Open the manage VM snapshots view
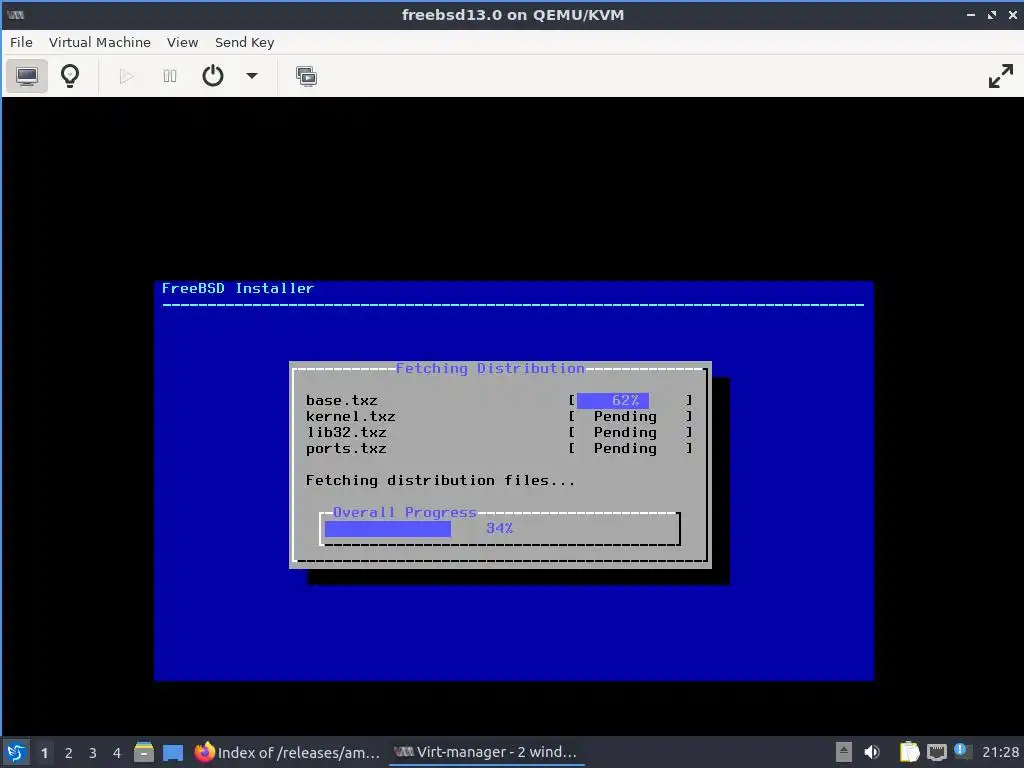Image resolution: width=1024 pixels, height=768 pixels. click(x=306, y=76)
